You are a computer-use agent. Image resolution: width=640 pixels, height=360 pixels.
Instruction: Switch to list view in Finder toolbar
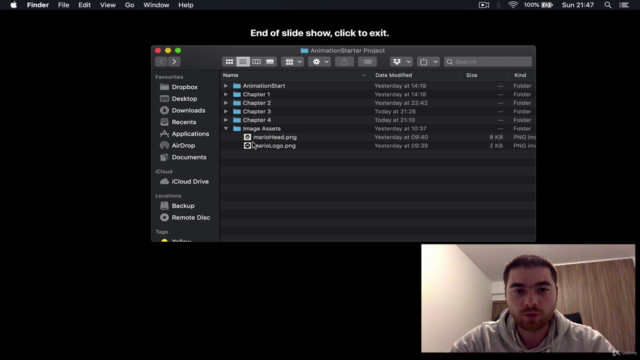[243, 62]
